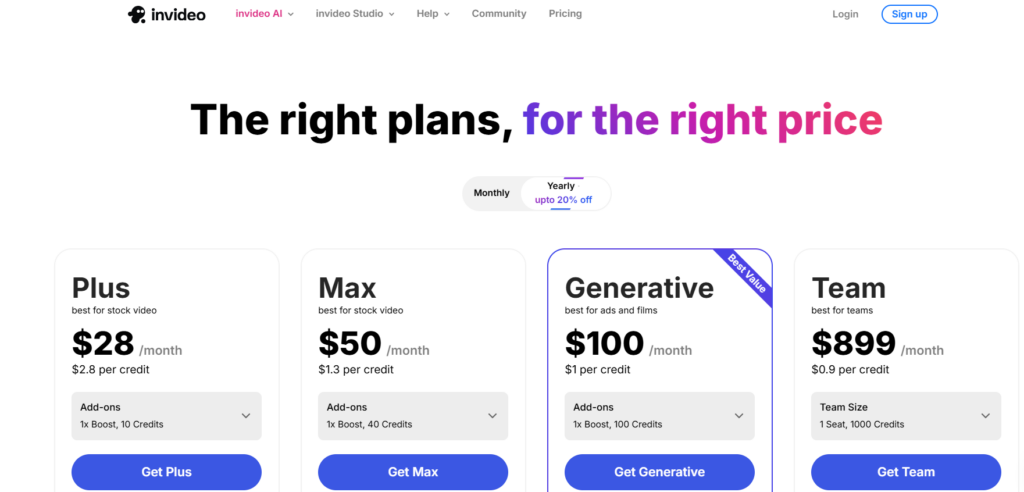Click the Login link
The height and width of the screenshot is (492, 1024).
pyautogui.click(x=845, y=14)
